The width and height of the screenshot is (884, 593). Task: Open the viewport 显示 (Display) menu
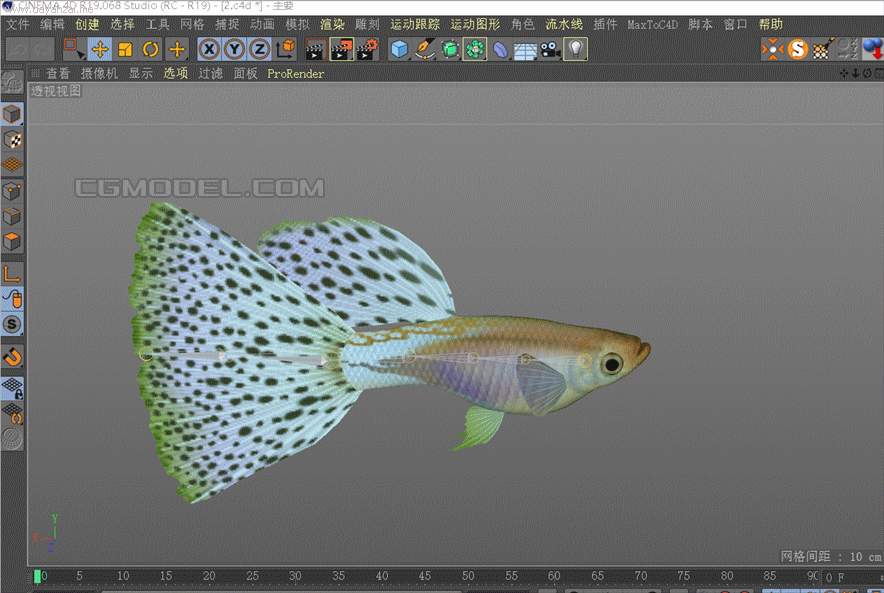[x=140, y=73]
